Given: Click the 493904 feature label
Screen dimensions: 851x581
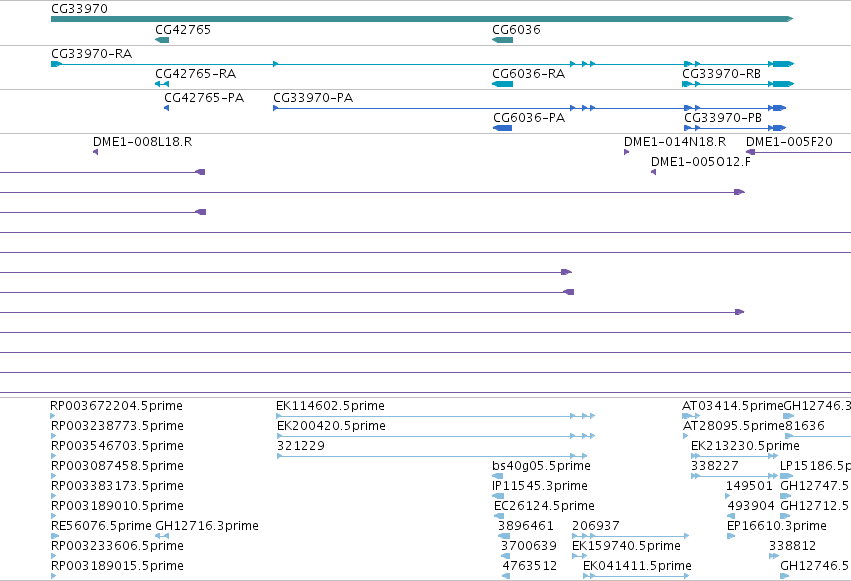Looking at the screenshot, I should [x=751, y=506].
